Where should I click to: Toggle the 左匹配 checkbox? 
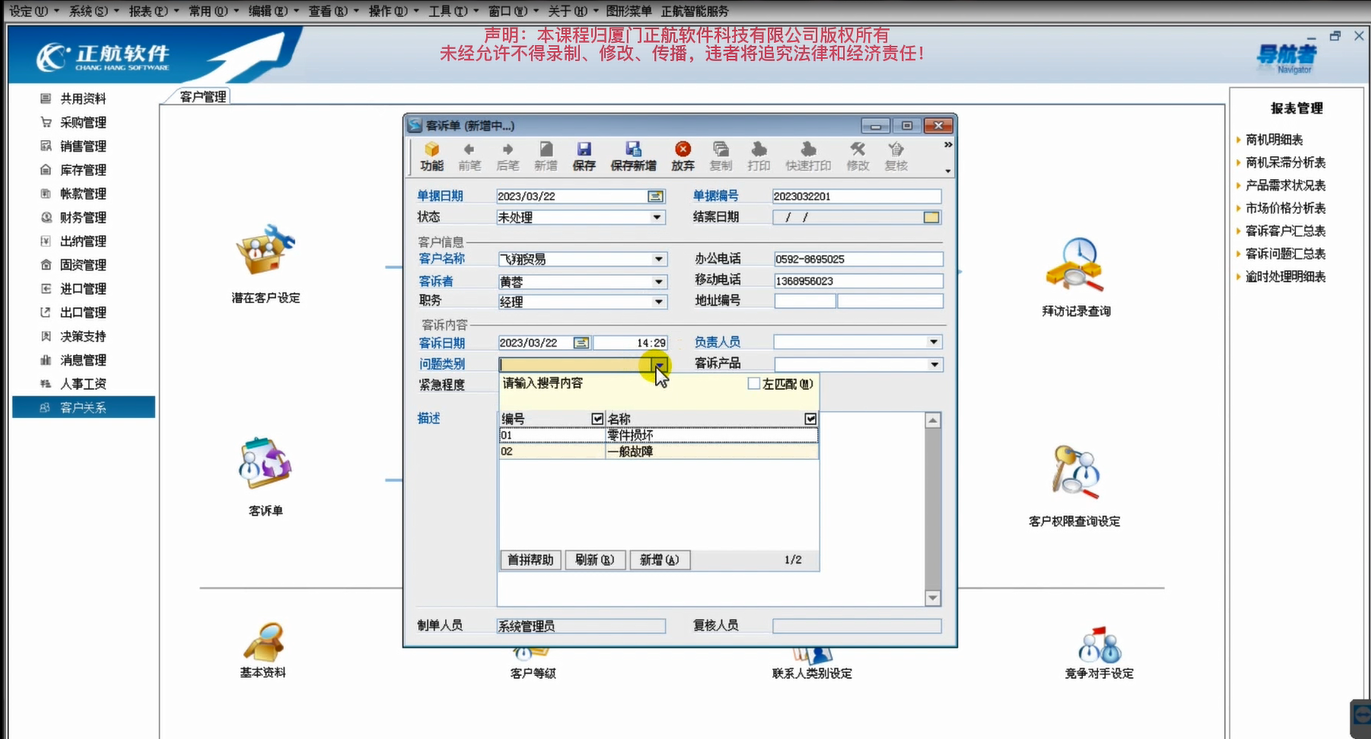[754, 384]
